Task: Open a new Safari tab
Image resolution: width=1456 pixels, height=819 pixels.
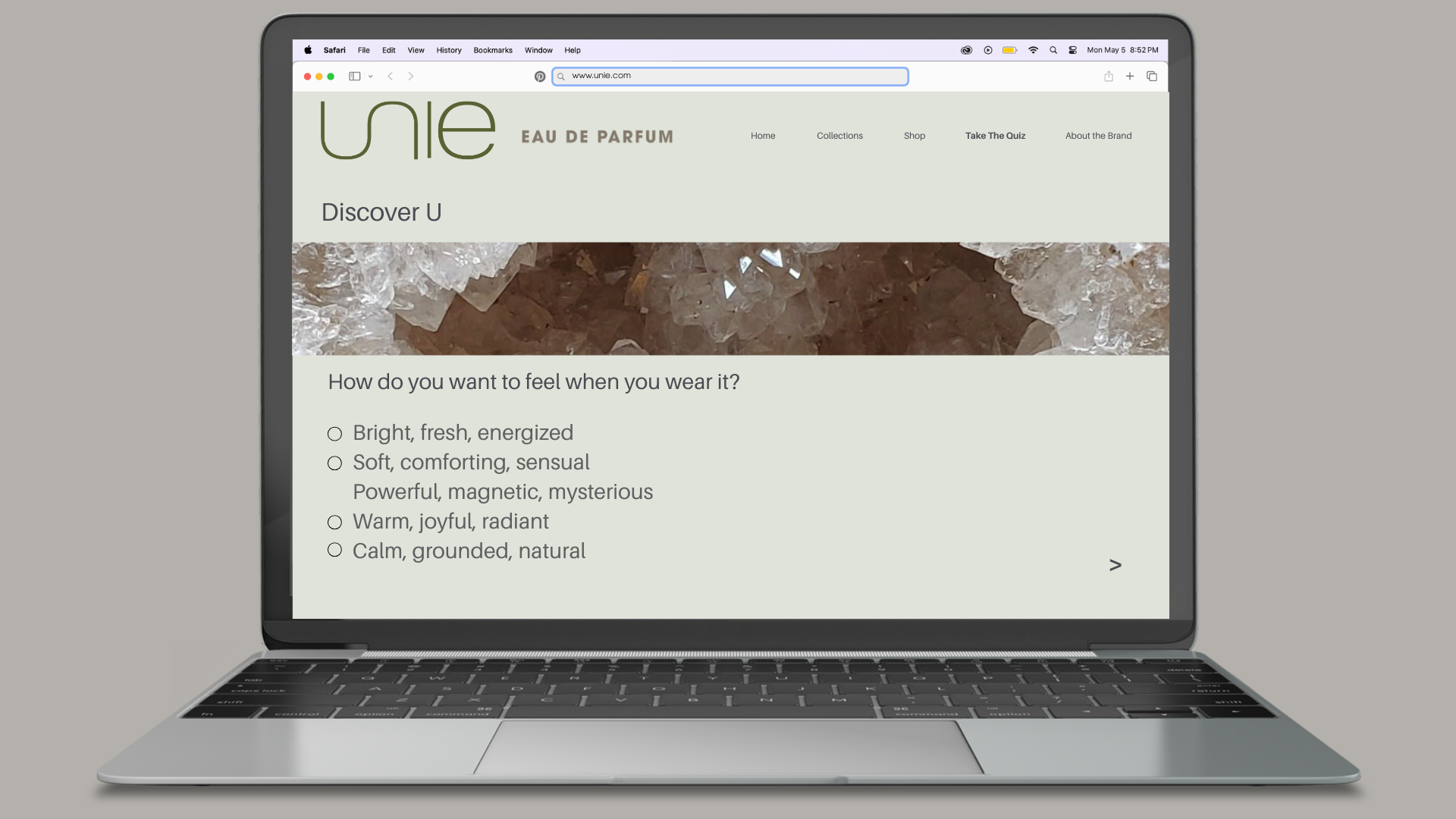Action: point(1130,76)
